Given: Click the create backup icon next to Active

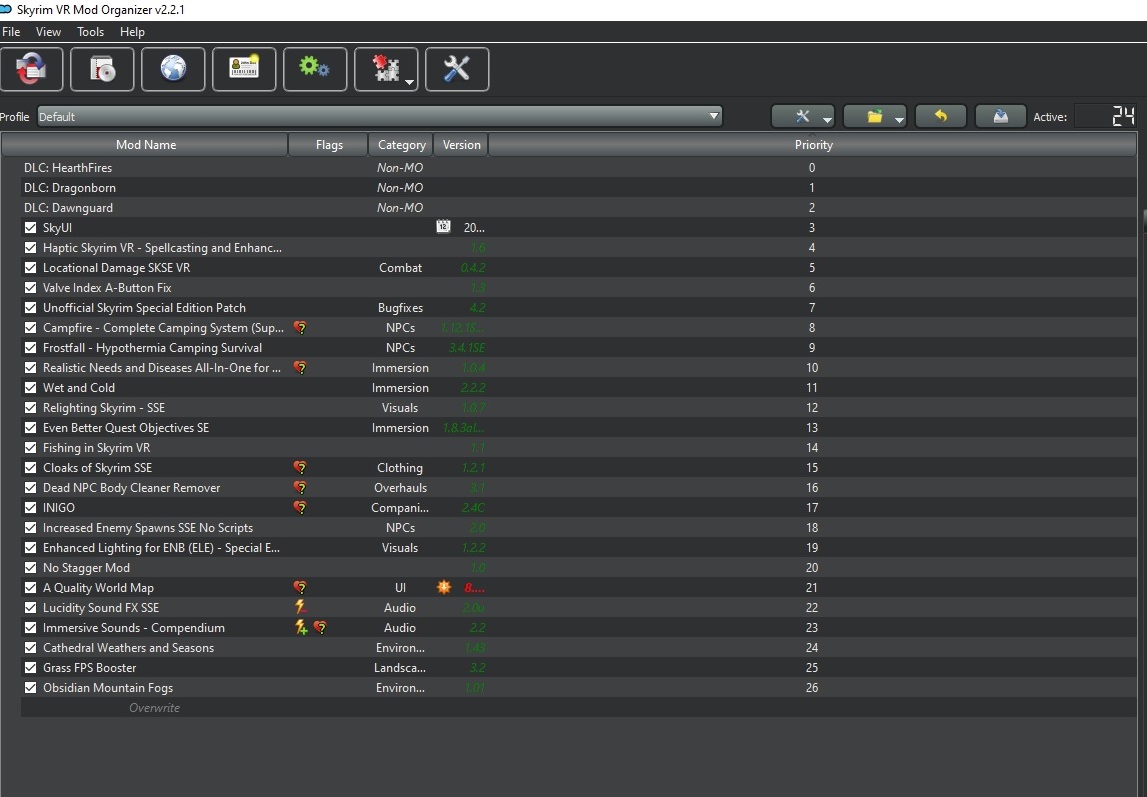Looking at the screenshot, I should click(x=1001, y=116).
